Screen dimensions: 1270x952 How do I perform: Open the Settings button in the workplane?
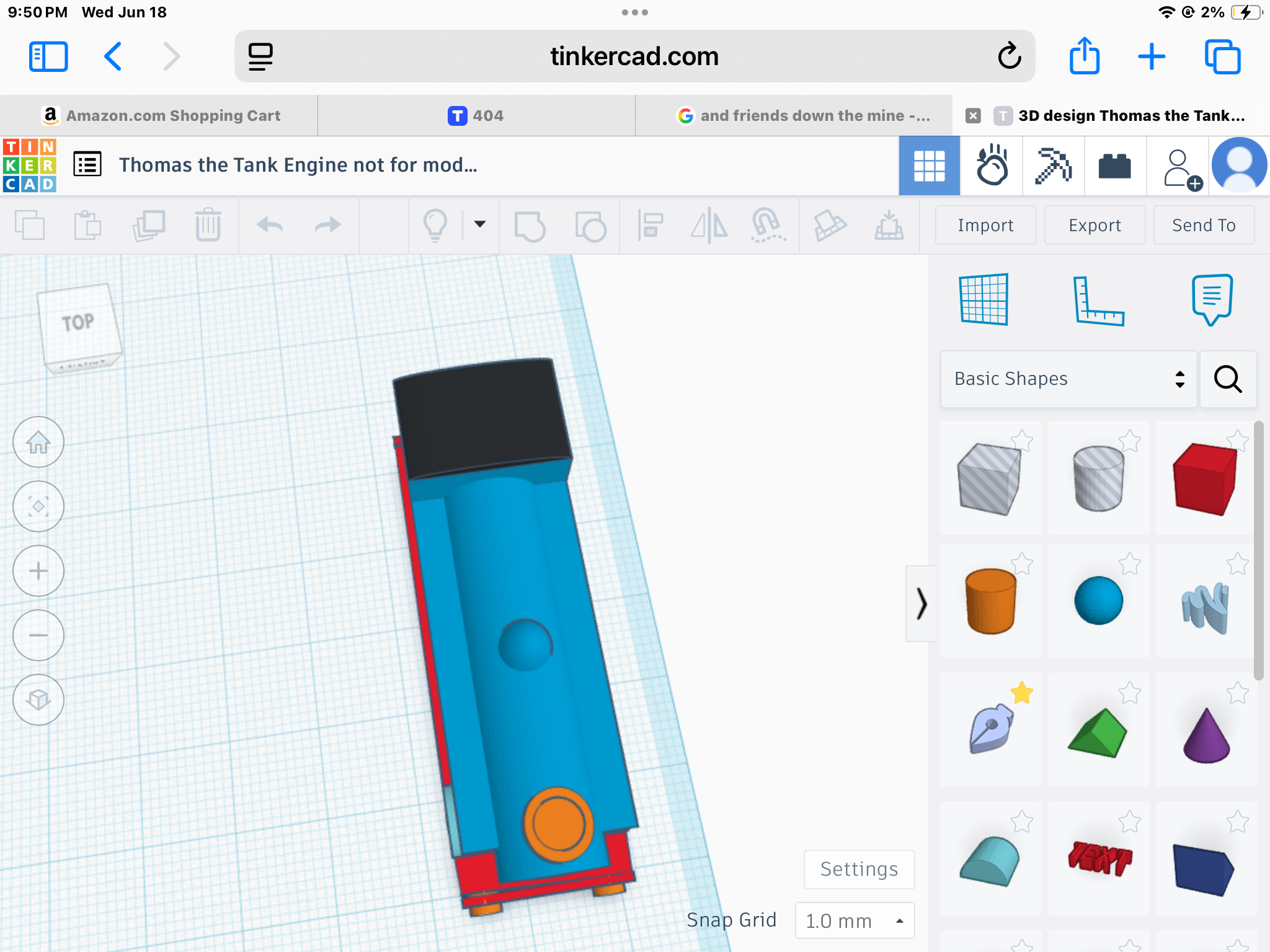coord(859,870)
